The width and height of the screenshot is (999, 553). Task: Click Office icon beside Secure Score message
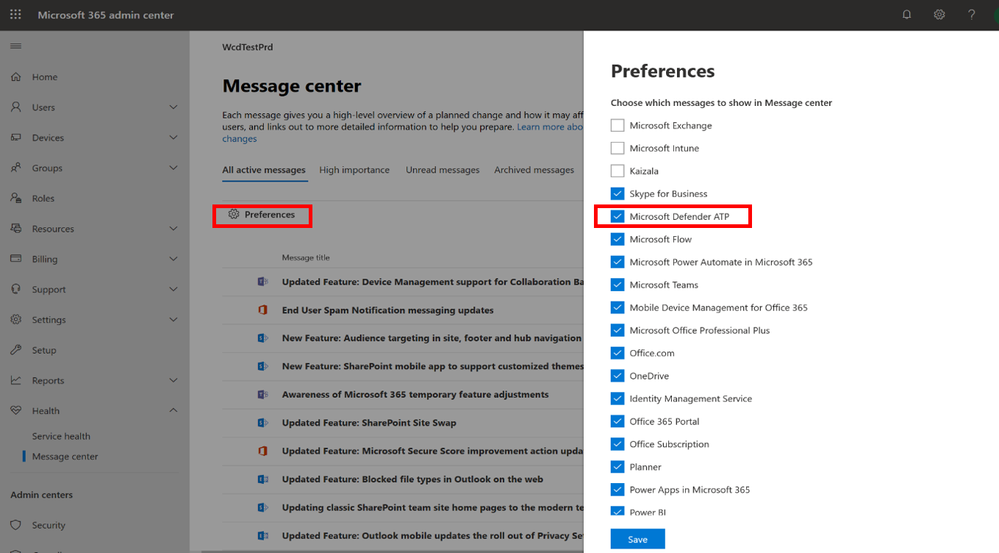[262, 450]
